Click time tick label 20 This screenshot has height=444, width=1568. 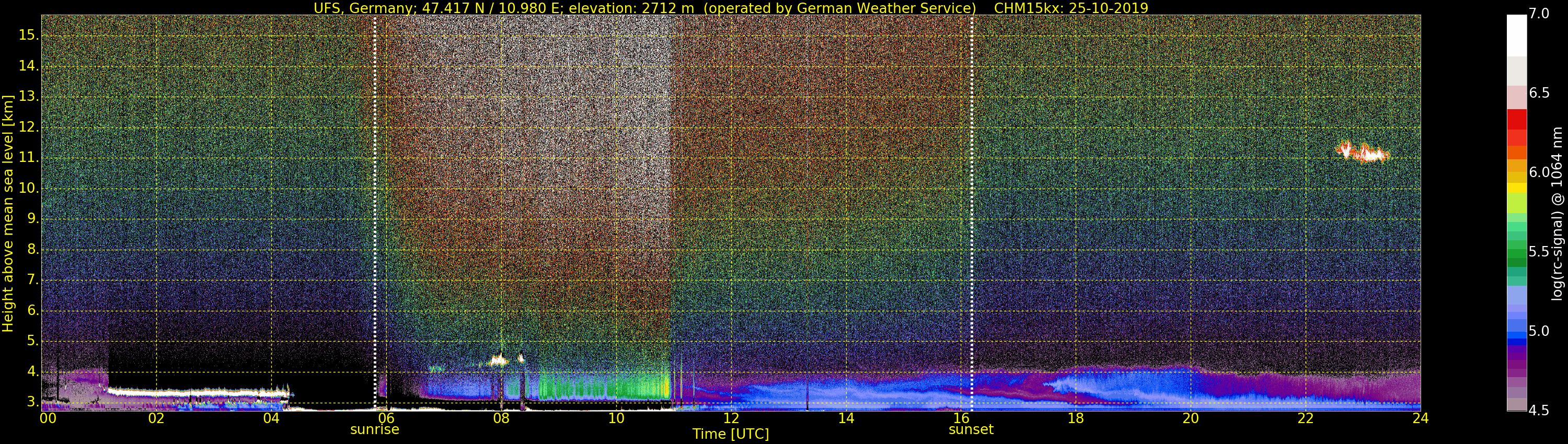coord(1191,418)
